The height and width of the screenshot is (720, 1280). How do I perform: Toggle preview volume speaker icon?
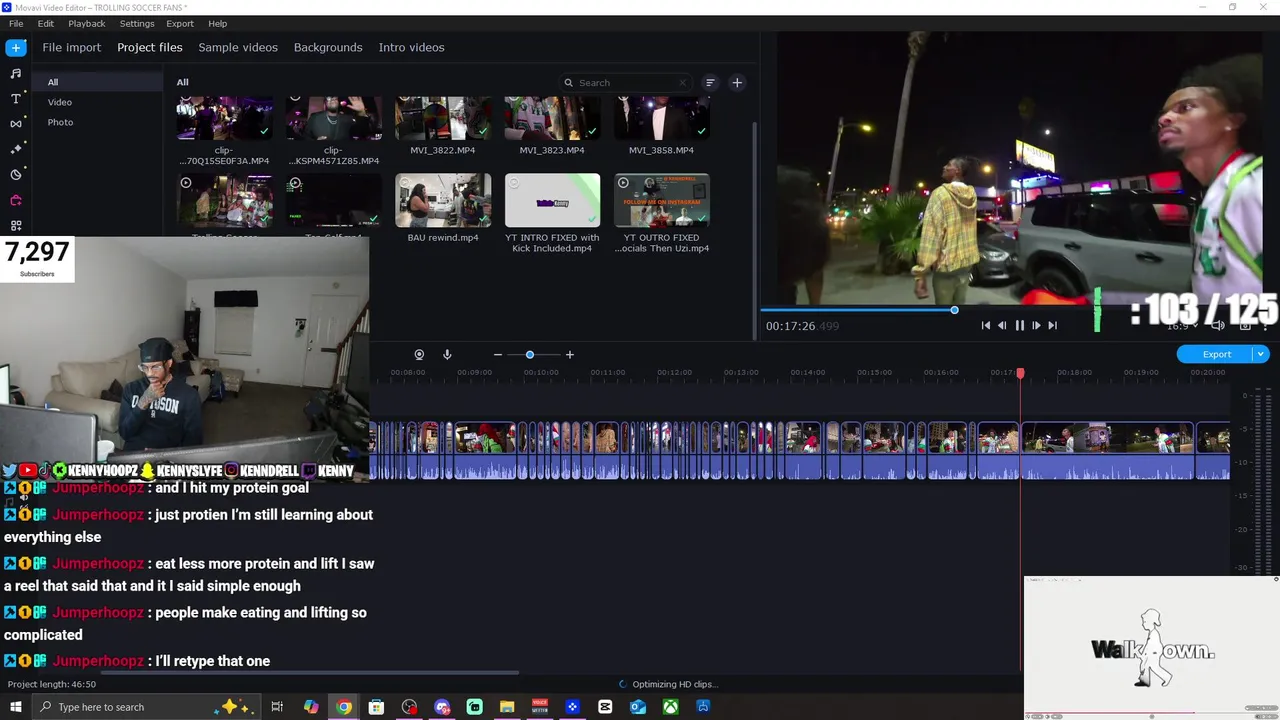[1217, 325]
